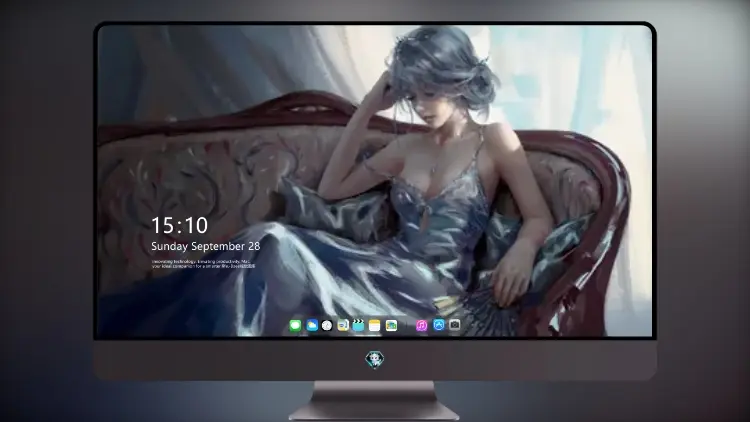The image size is (750, 422).
Task: Launch the pink Music app in dock
Action: tap(421, 326)
